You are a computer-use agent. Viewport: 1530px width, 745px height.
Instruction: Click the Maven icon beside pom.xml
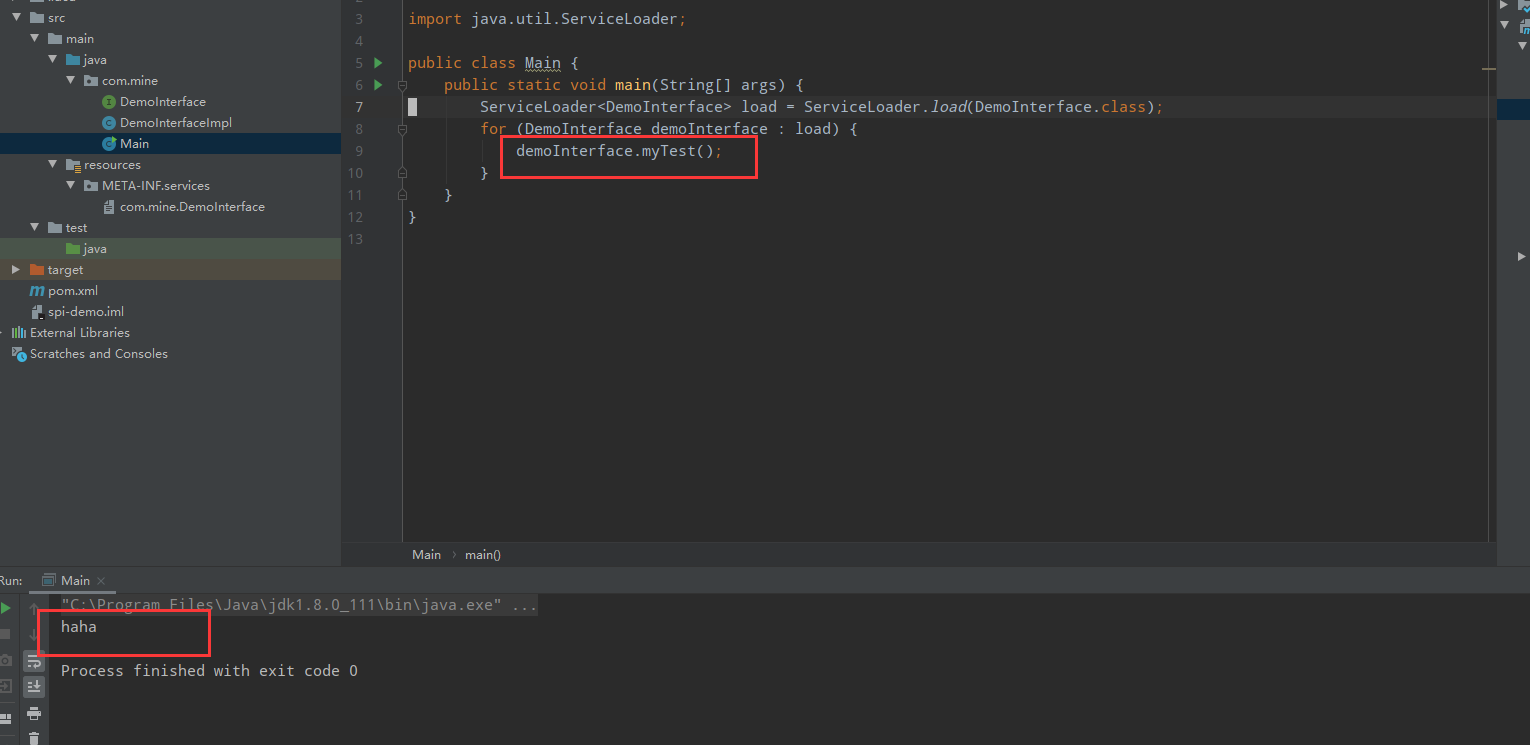(x=37, y=291)
